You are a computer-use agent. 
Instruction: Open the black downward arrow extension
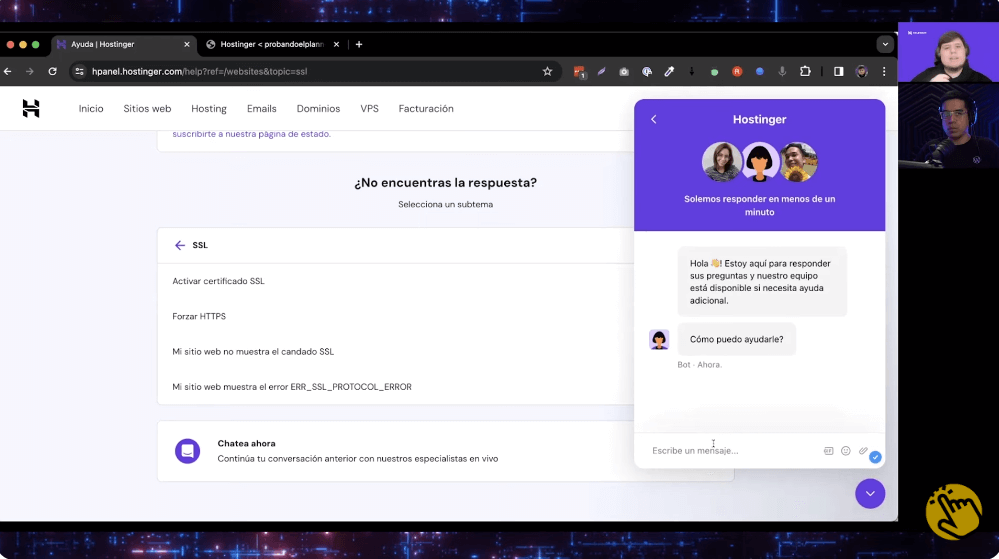(x=692, y=71)
